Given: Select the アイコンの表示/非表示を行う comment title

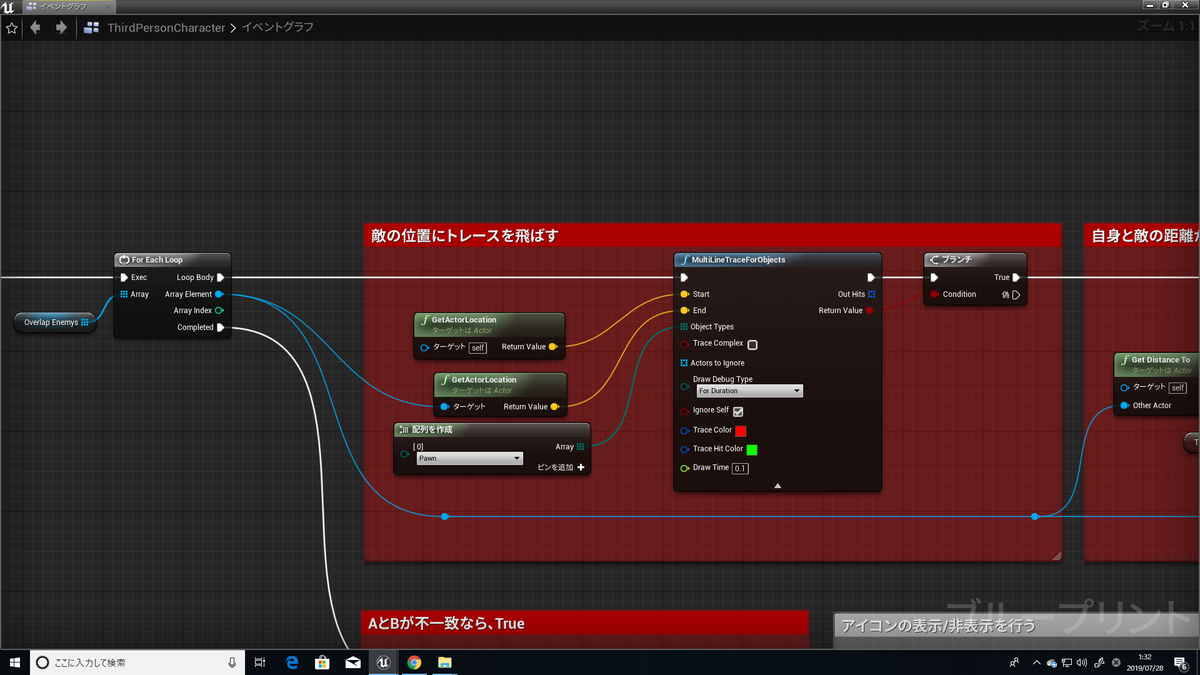Looking at the screenshot, I should coord(939,626).
